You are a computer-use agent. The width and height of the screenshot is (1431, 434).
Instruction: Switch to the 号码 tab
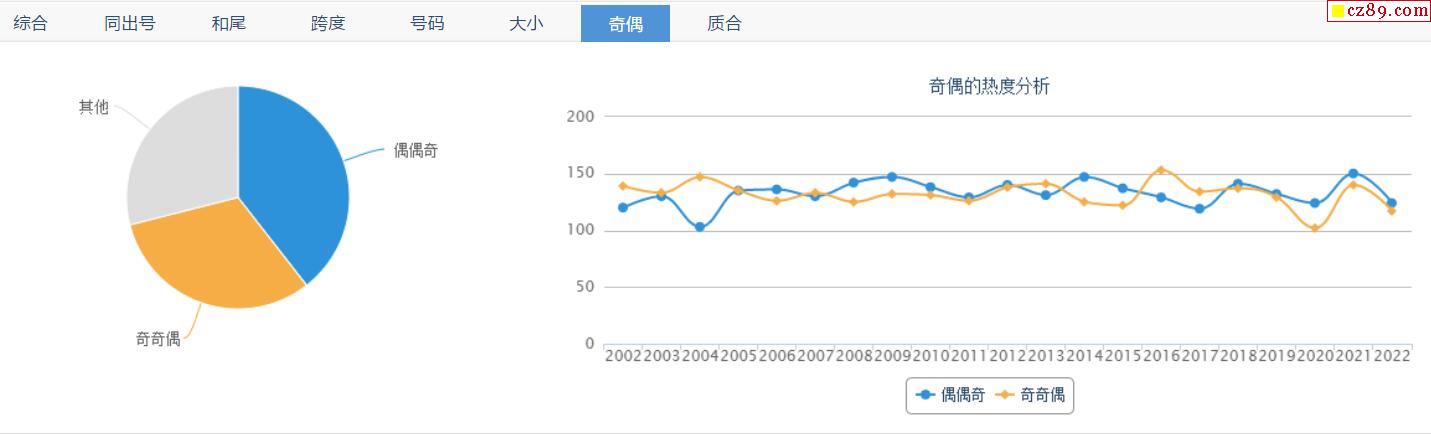[427, 23]
